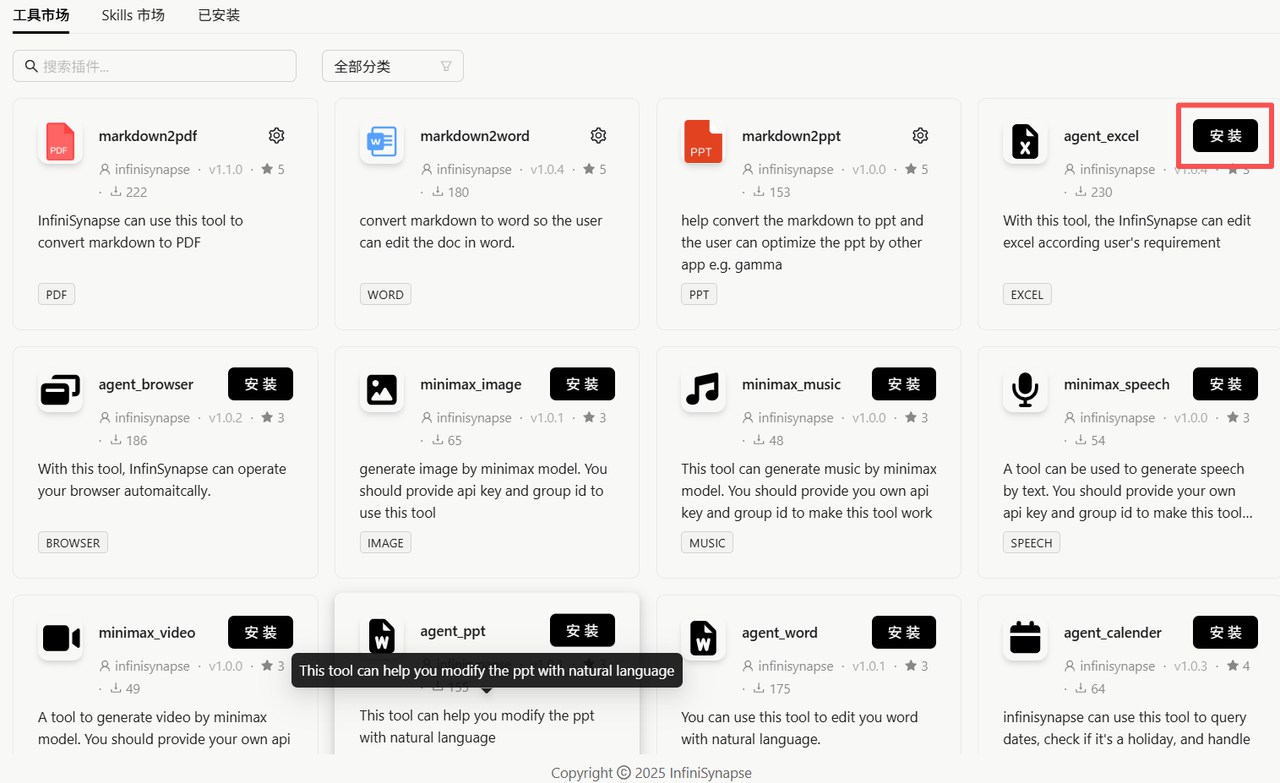Install the agent_excel tool
This screenshot has height=783, width=1280.
coord(1225,136)
